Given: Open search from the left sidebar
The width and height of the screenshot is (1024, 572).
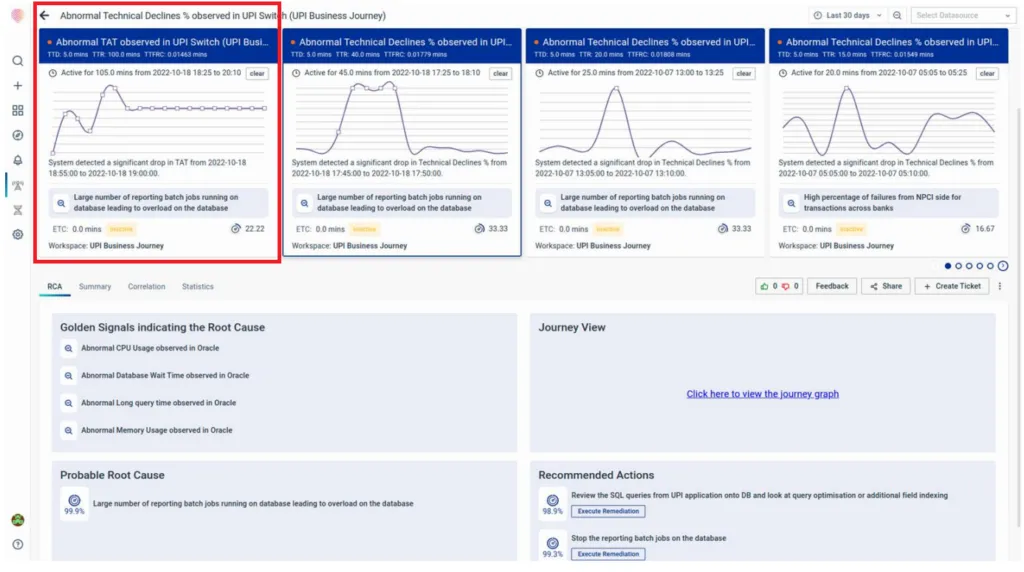Looking at the screenshot, I should click(18, 61).
